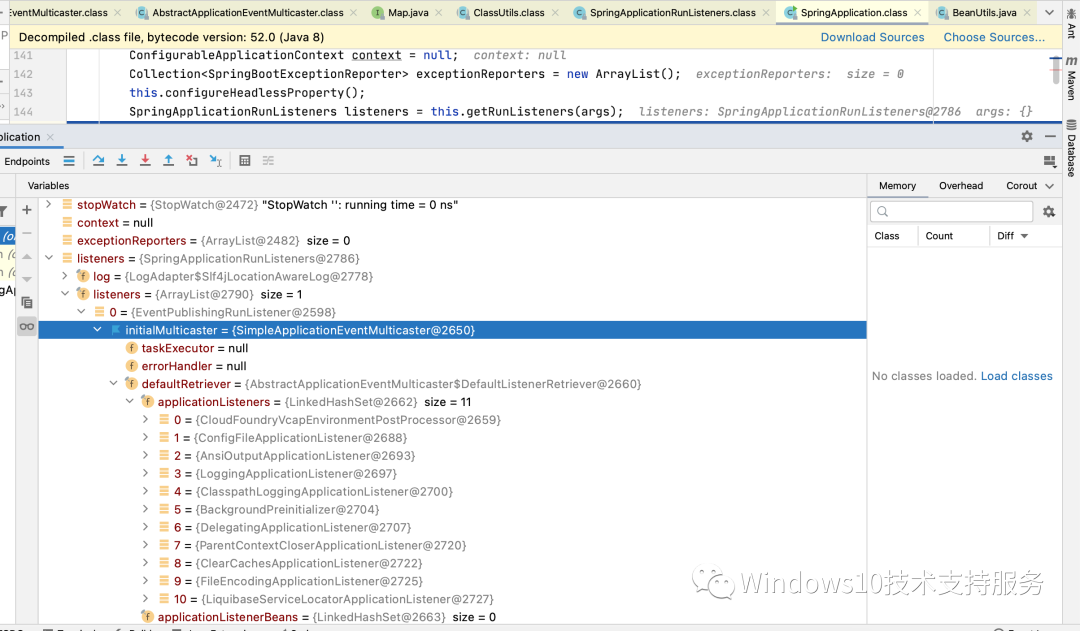Select the applicationListenerBeans row
The width and height of the screenshot is (1080, 631).
click(452, 617)
